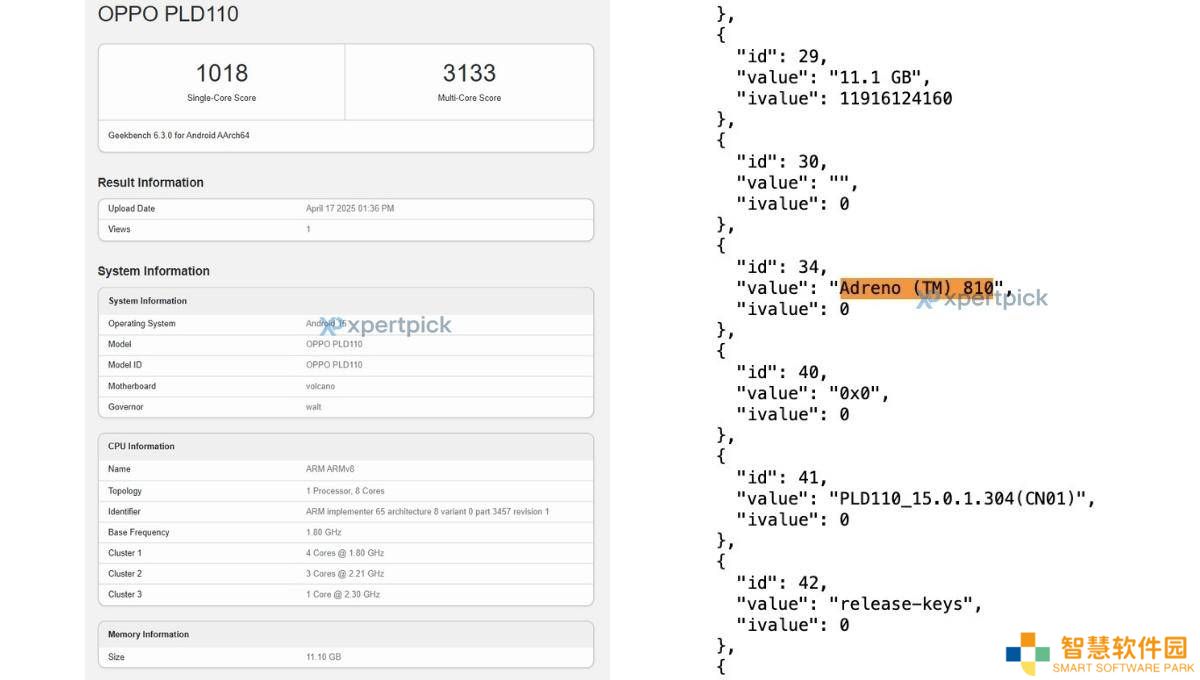This screenshot has width=1200, height=680.
Task: Select the multi-core score "3133"
Action: [x=469, y=73]
